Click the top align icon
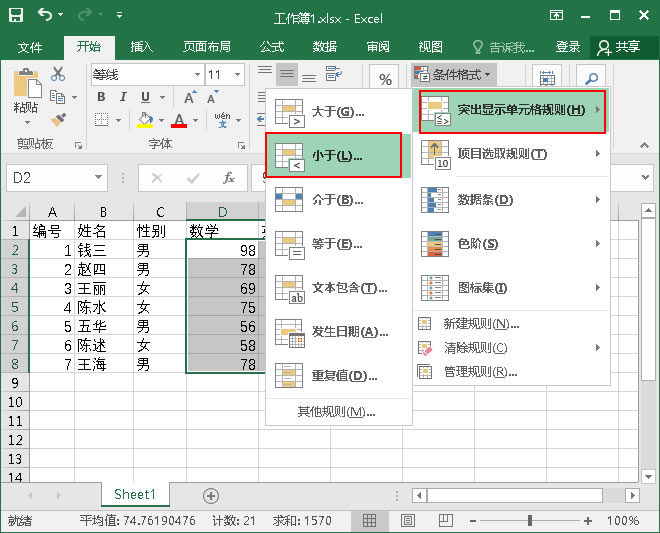The height and width of the screenshot is (533, 660). 265,71
